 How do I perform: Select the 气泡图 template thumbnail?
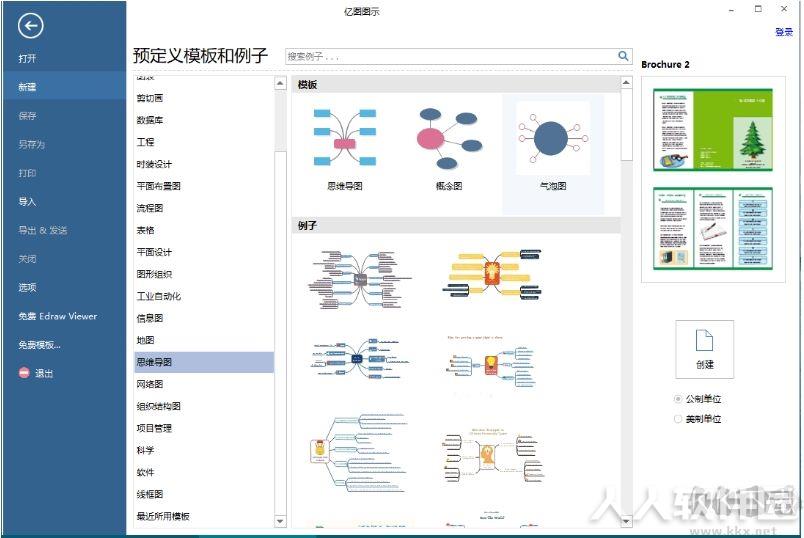pyautogui.click(x=553, y=138)
